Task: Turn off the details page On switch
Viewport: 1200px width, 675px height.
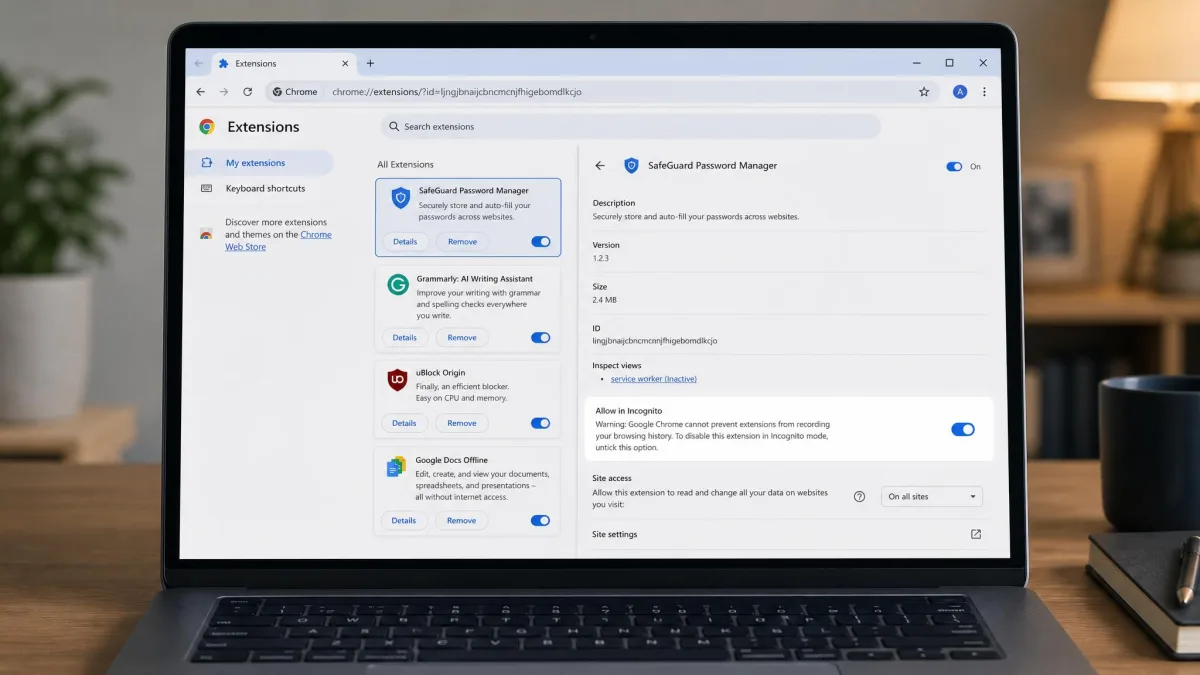Action: (x=954, y=167)
